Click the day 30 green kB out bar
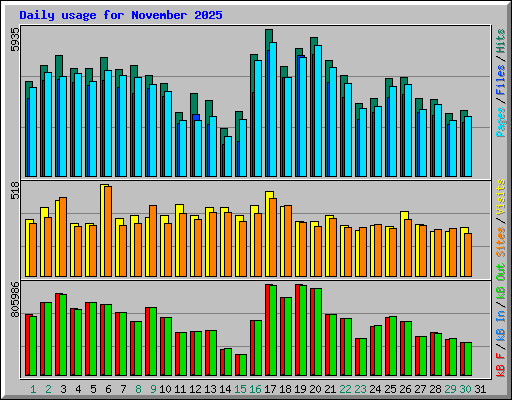512x400 pixels. click(x=468, y=359)
